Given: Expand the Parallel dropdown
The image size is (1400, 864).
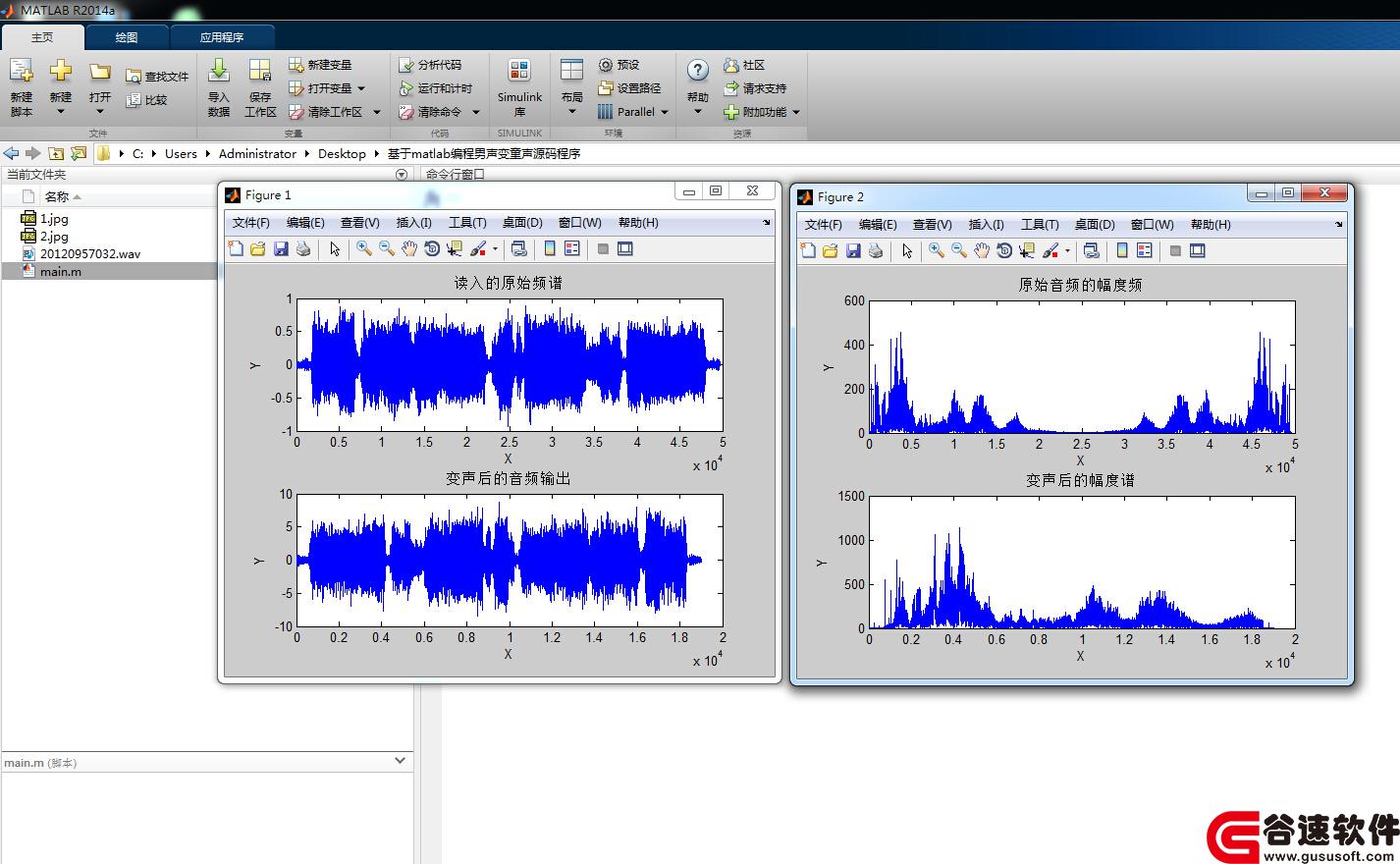Looking at the screenshot, I should [664, 112].
